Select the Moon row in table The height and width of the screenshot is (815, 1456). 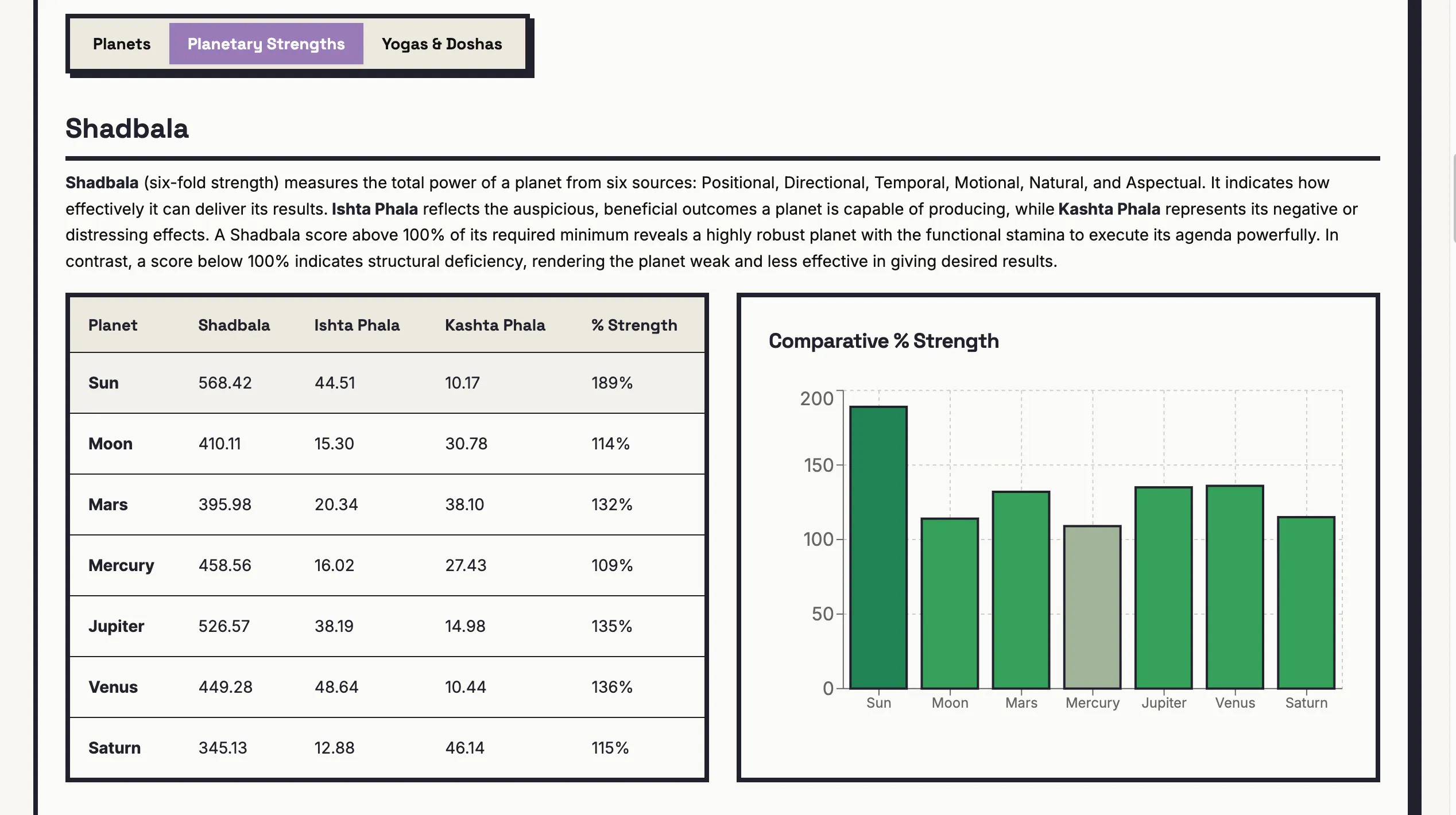click(x=387, y=444)
